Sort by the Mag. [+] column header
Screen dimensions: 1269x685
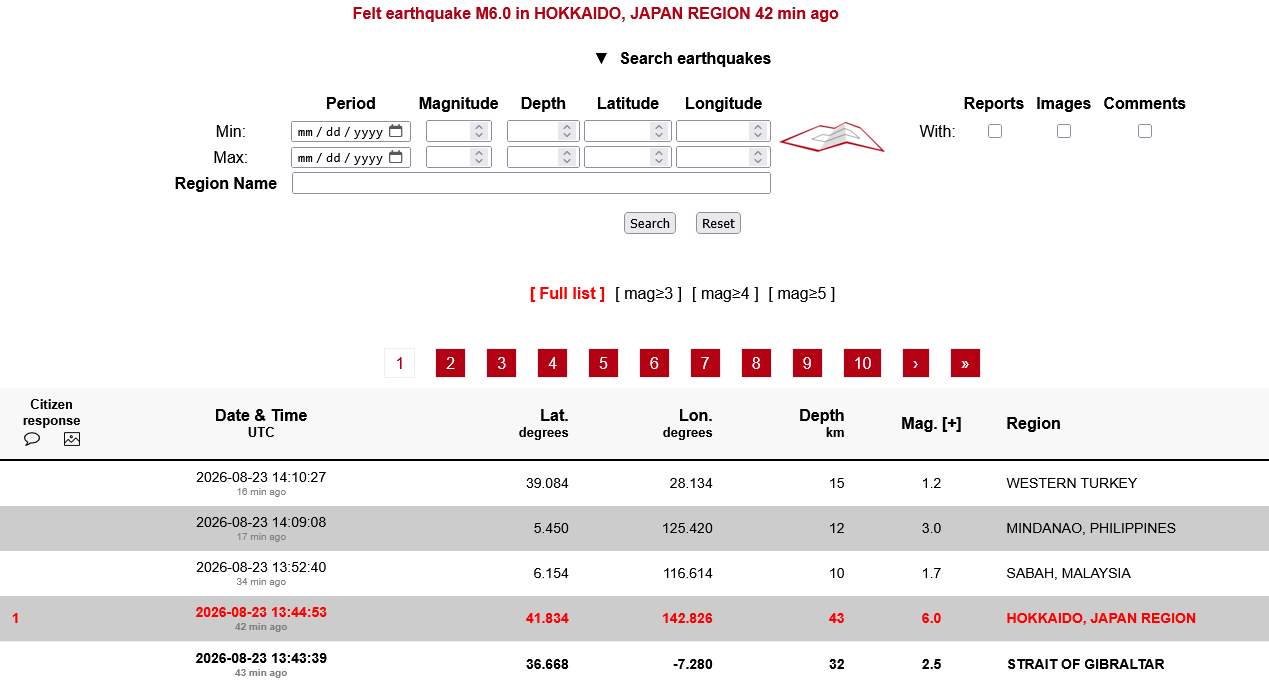point(931,423)
